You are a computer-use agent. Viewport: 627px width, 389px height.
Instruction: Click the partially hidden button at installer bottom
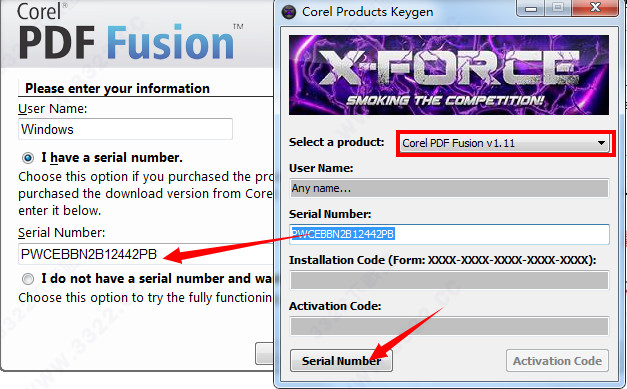[x=264, y=353]
